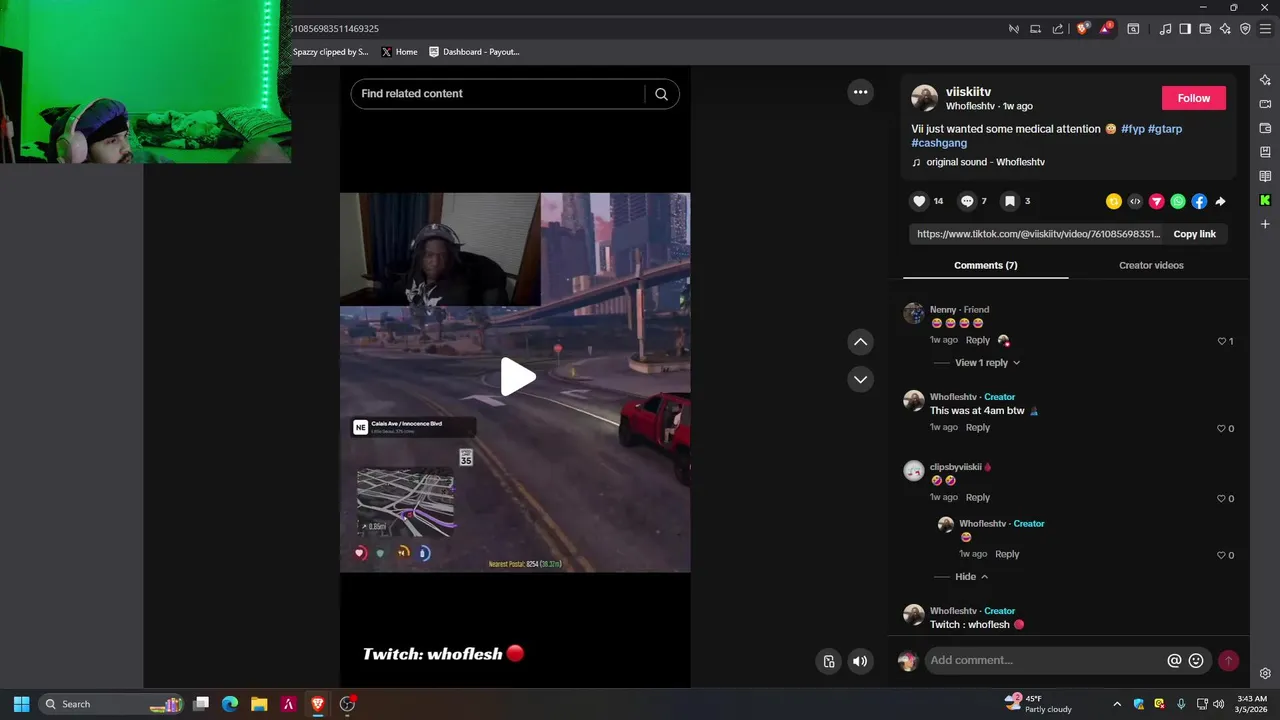Open more share options arrow
The image size is (1280, 720).
coord(1220,201)
